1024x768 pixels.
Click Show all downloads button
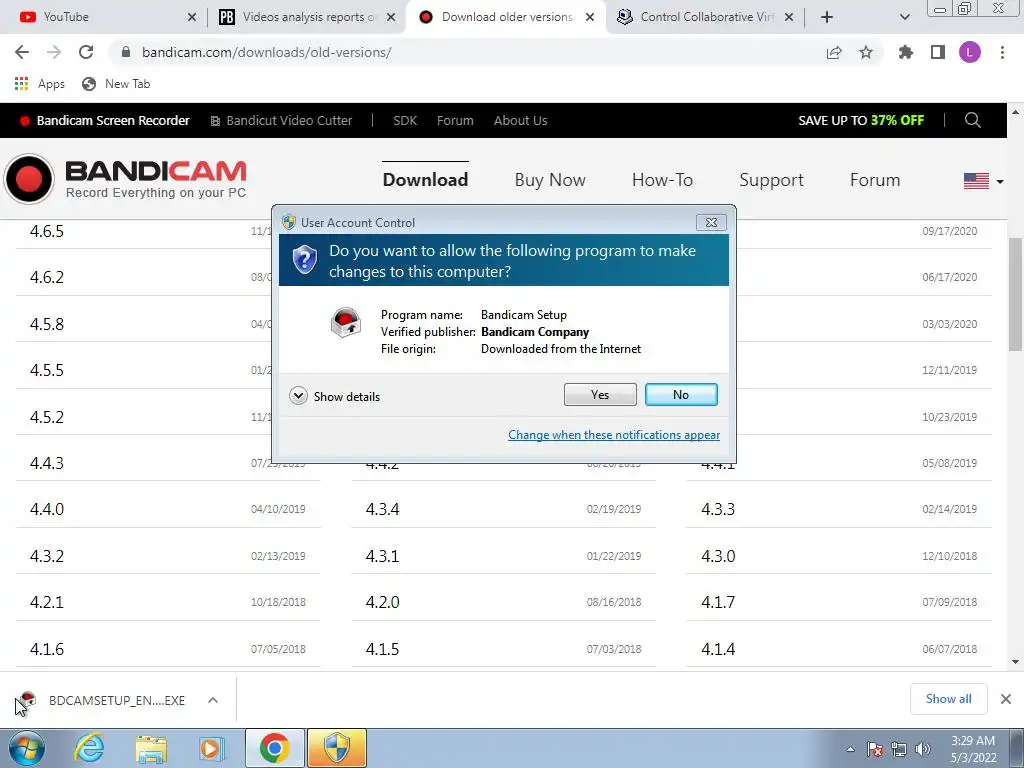948,699
